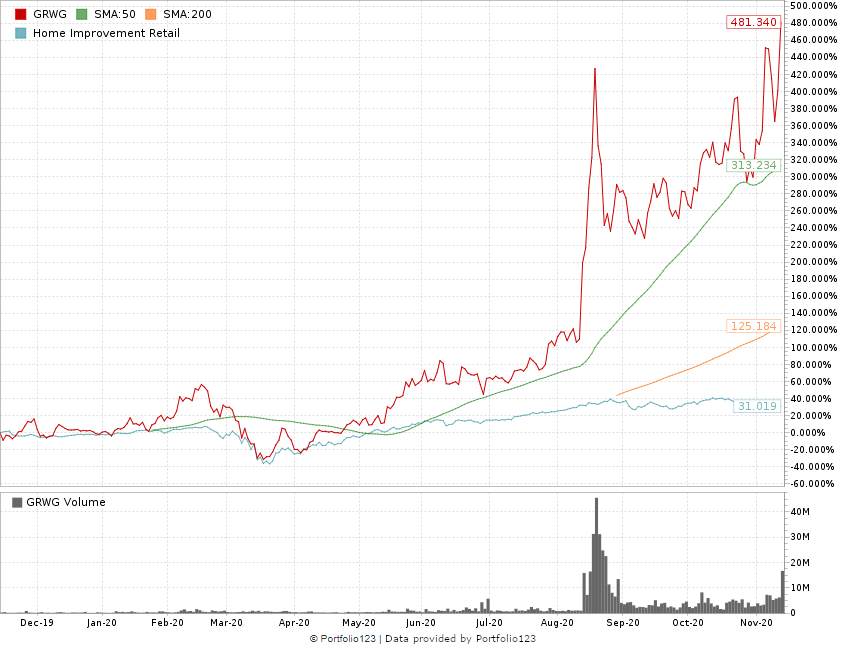The image size is (845, 650).
Task: Click the green 313.234 value label
Action: click(x=753, y=165)
